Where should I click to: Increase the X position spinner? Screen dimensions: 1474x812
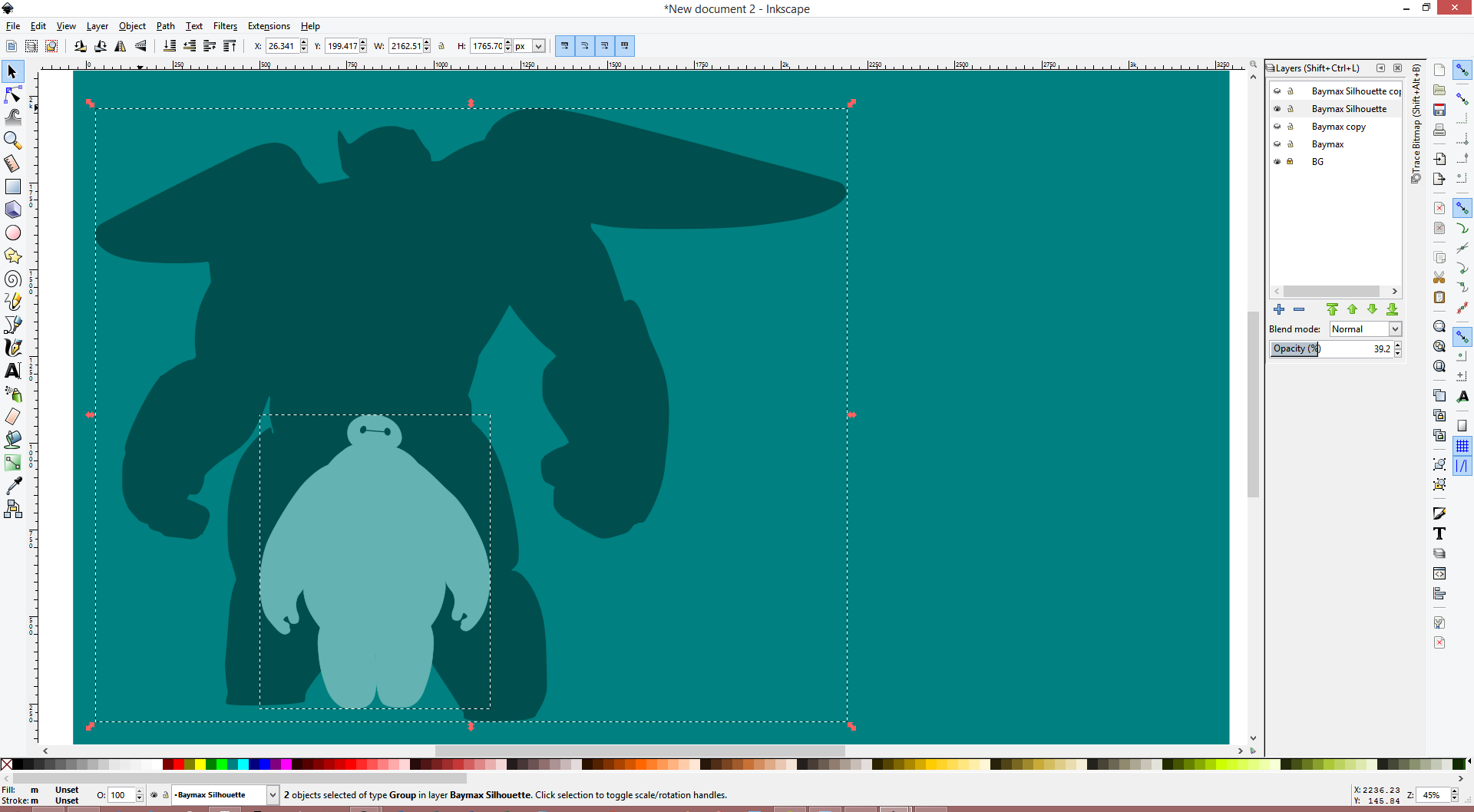[304, 42]
